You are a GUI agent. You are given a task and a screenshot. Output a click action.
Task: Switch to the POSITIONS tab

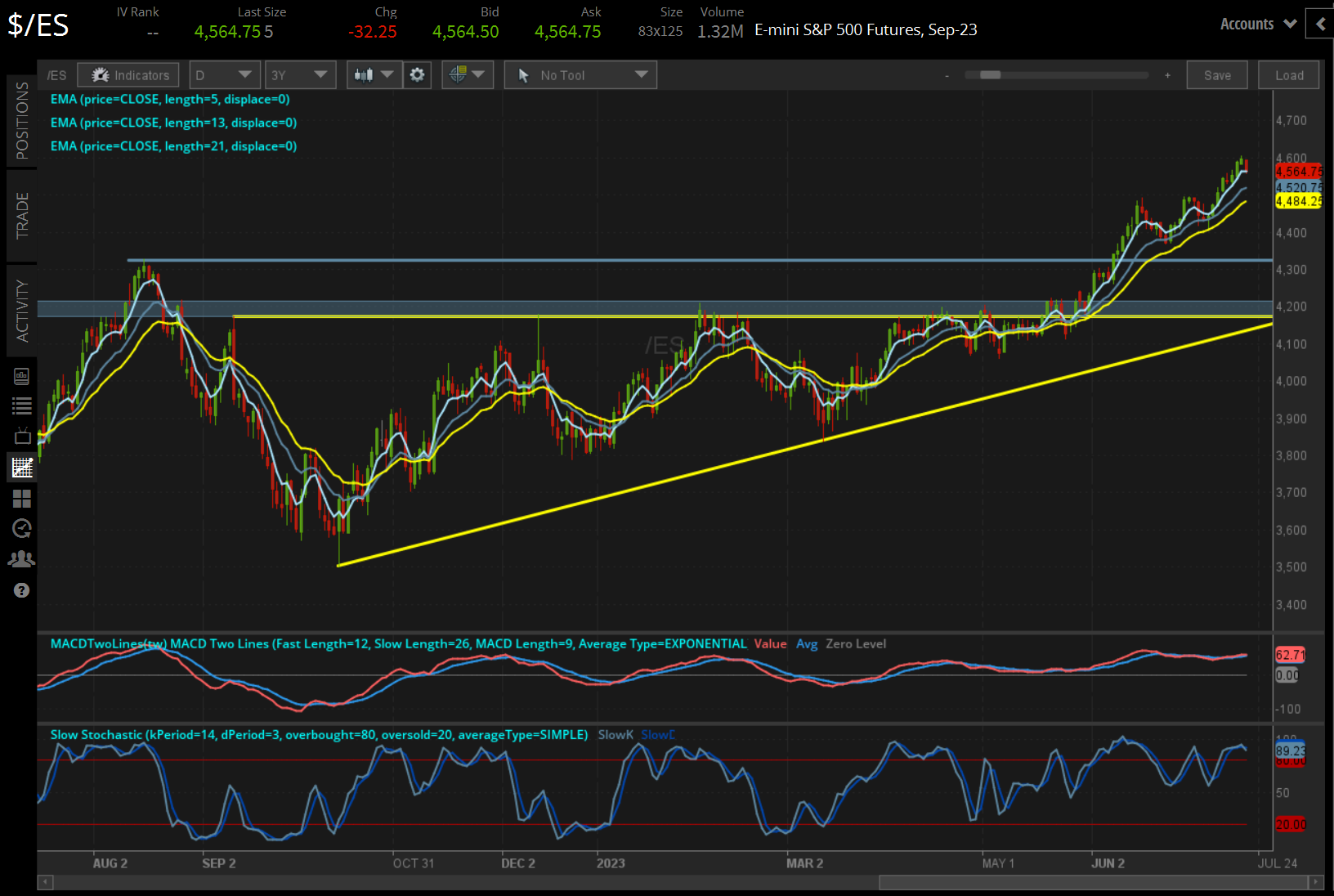[x=22, y=119]
